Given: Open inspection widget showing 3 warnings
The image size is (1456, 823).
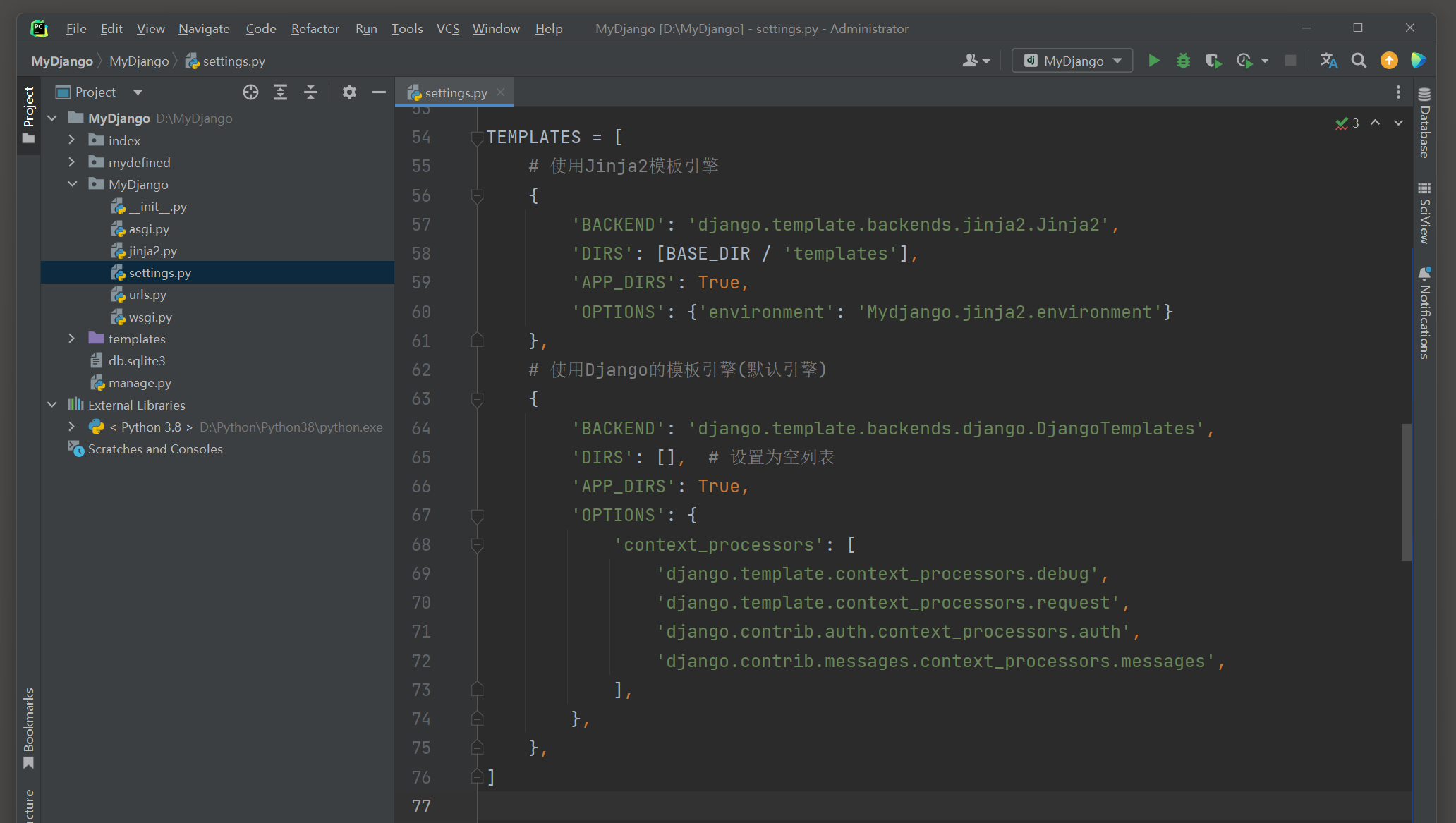Looking at the screenshot, I should [1347, 123].
